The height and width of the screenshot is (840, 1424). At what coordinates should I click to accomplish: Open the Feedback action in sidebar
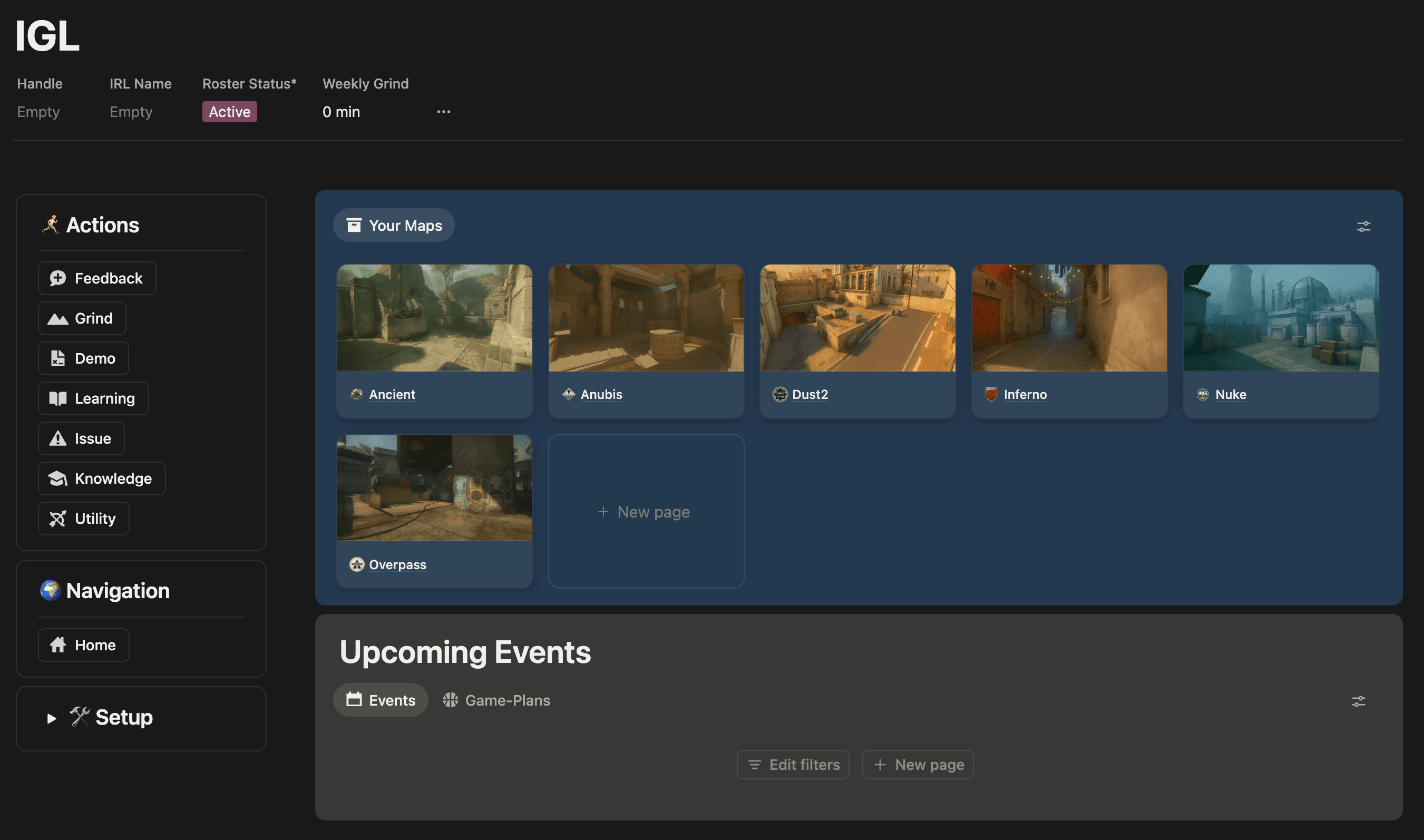(97, 278)
